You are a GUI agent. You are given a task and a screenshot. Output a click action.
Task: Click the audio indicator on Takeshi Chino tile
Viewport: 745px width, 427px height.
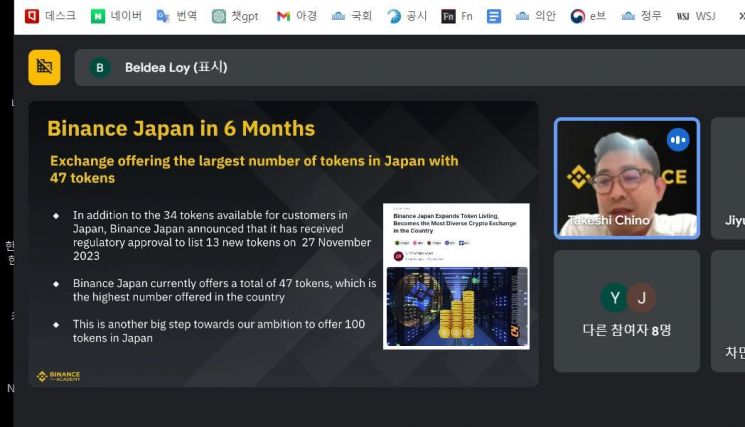pyautogui.click(x=678, y=139)
